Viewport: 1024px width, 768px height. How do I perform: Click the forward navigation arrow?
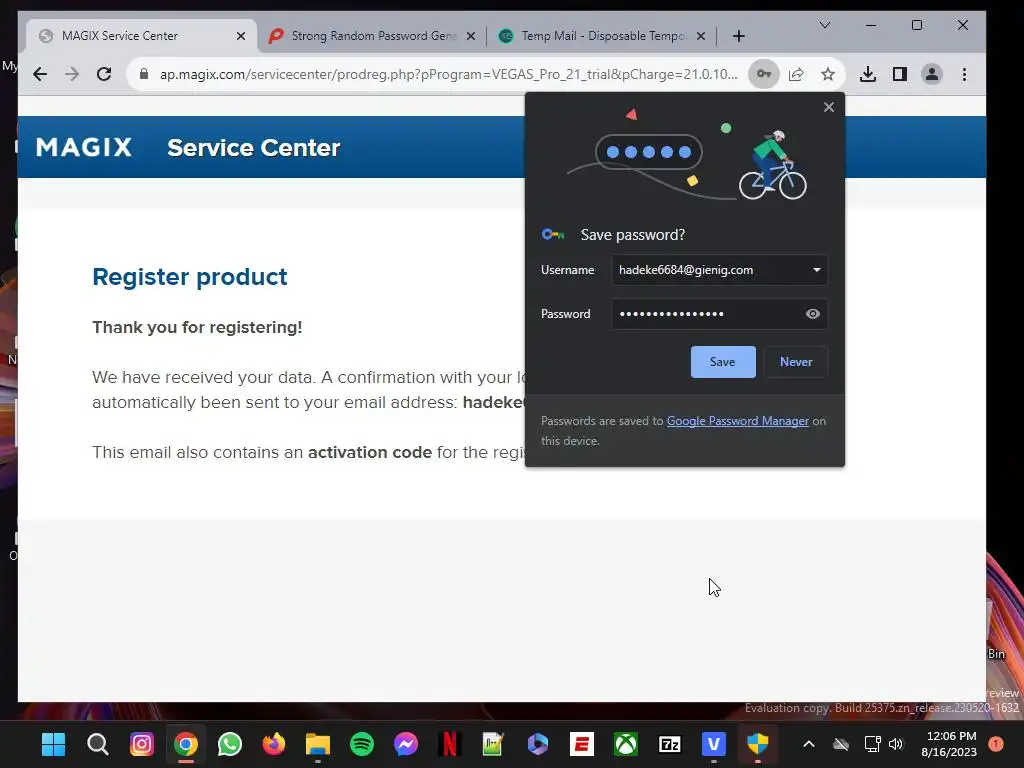(x=72, y=74)
